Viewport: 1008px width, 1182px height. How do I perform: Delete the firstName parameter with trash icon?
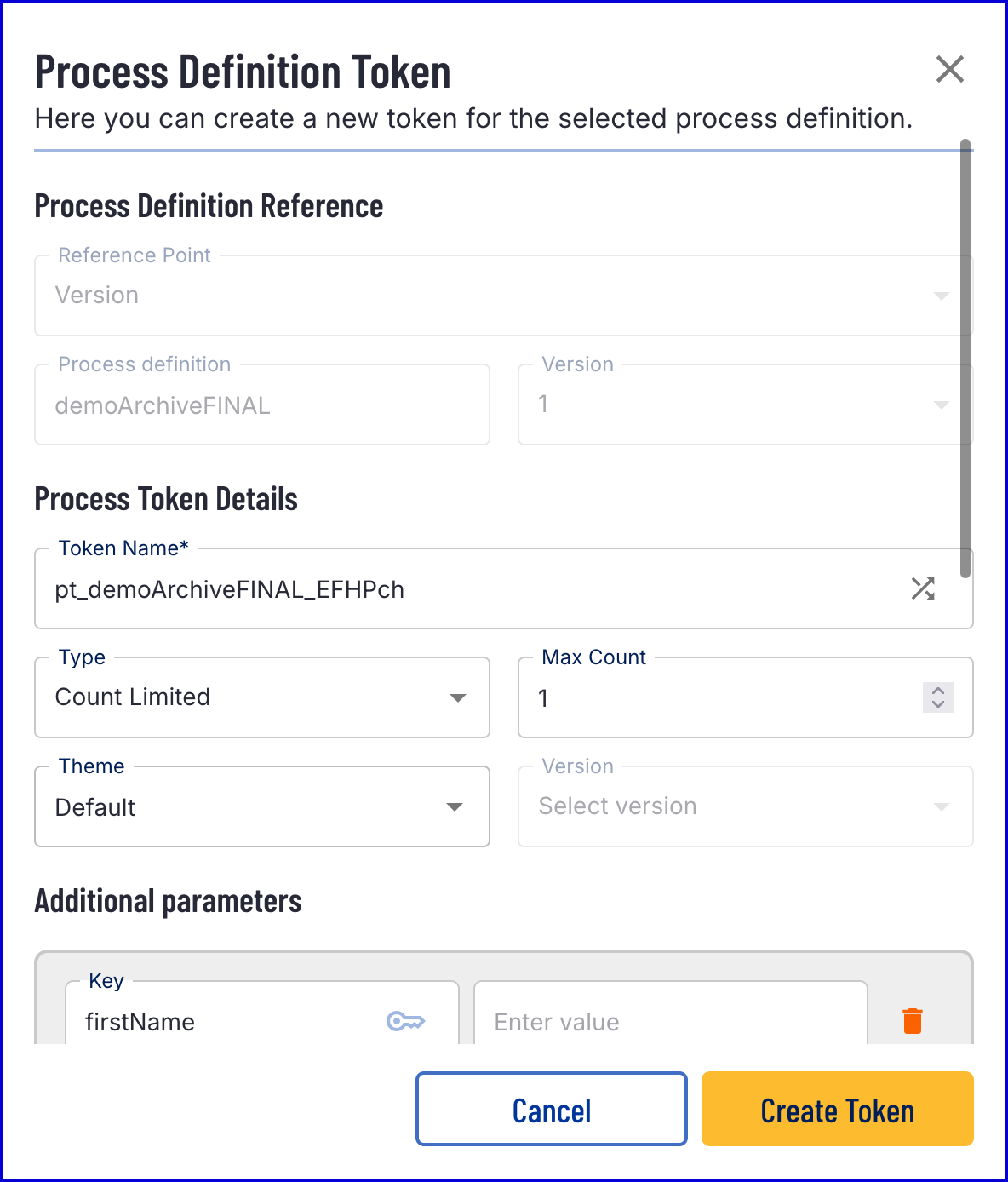(x=912, y=1020)
